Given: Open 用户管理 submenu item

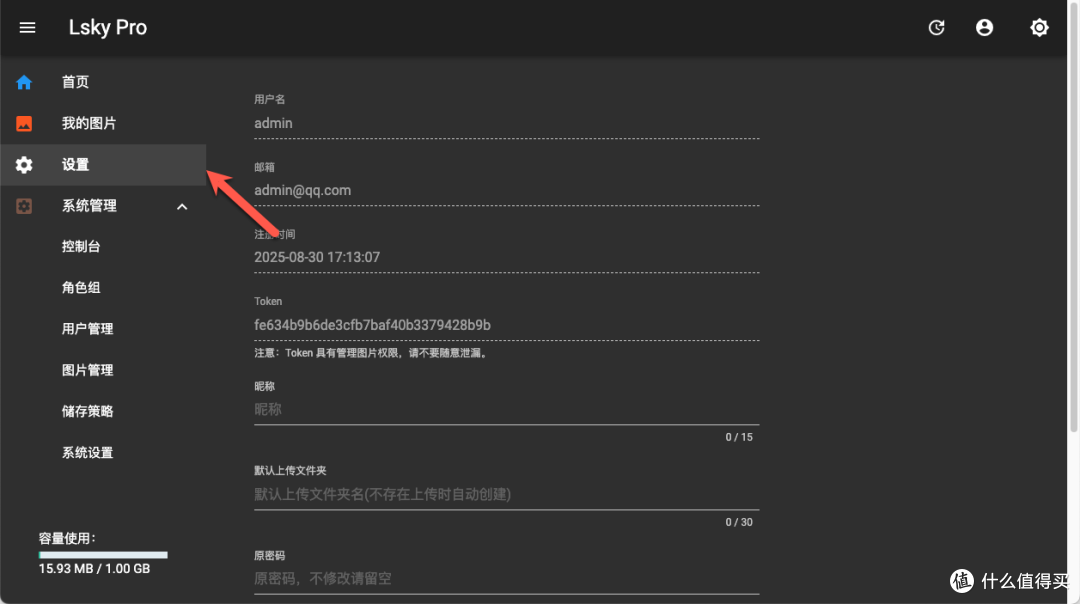Looking at the screenshot, I should (87, 329).
